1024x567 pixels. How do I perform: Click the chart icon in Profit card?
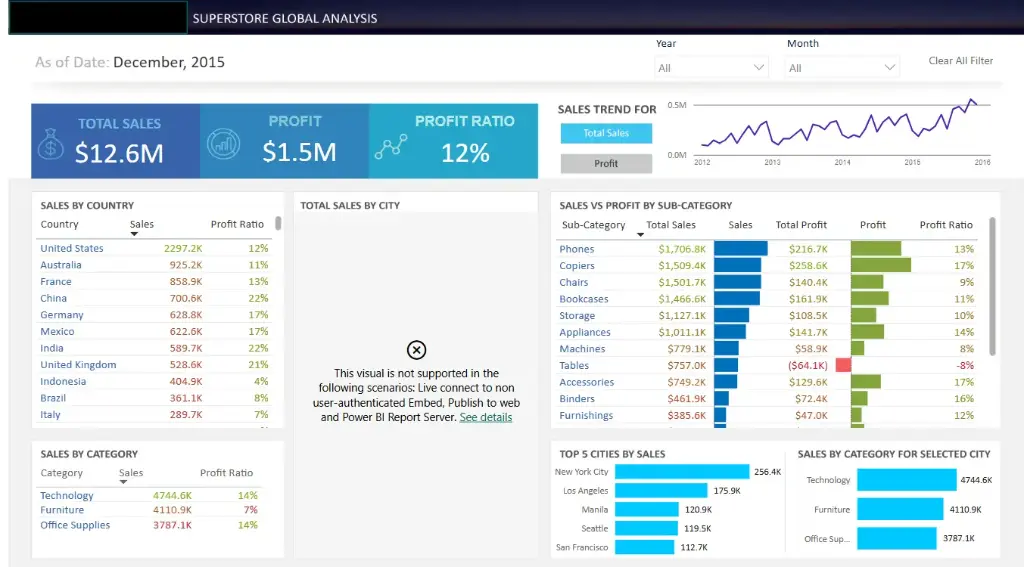[x=223, y=144]
